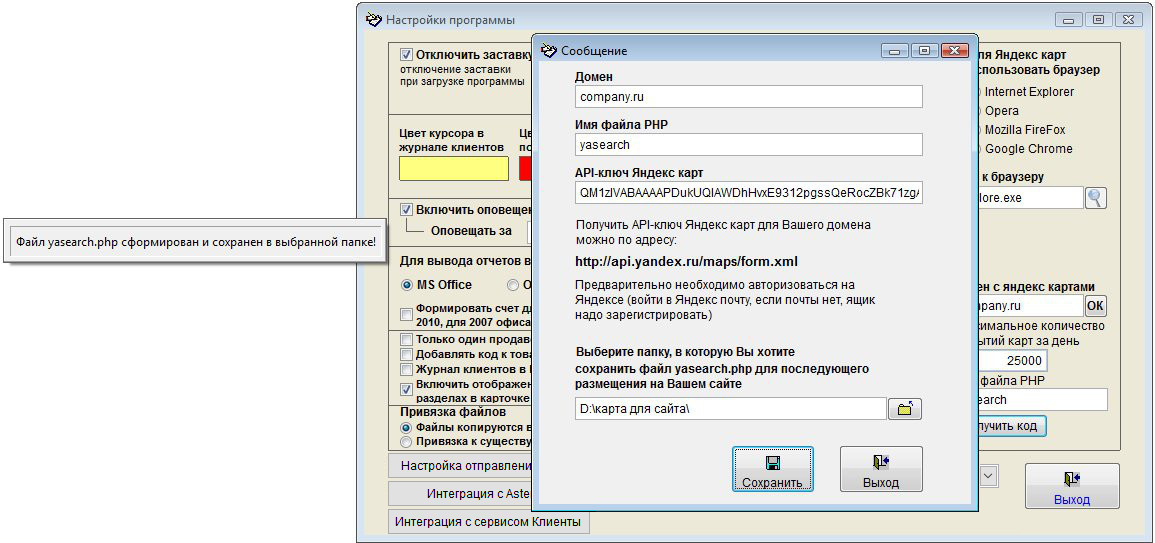Click the PHP file name field in settings
Viewport: 1155px width, 543px height.
pos(1042,399)
